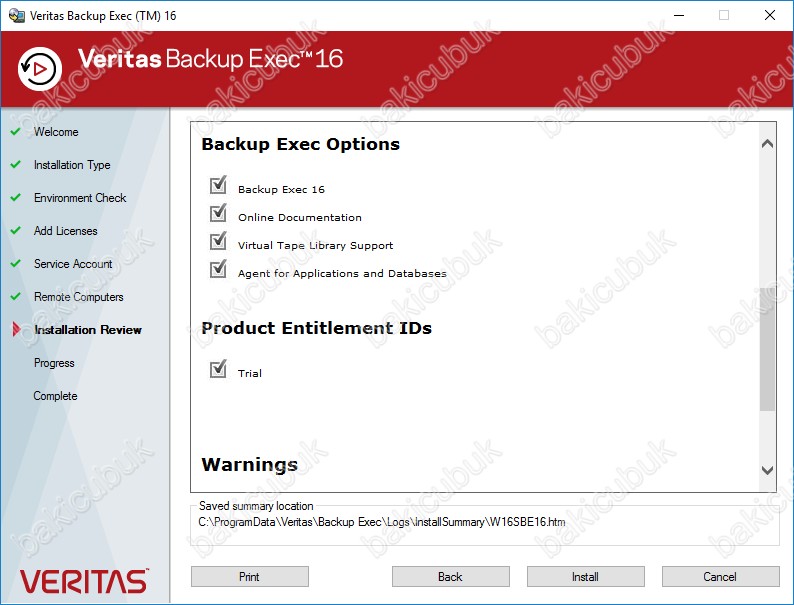Click the red arrow beside Installation Review
The height and width of the screenshot is (605, 794).
tap(16, 330)
